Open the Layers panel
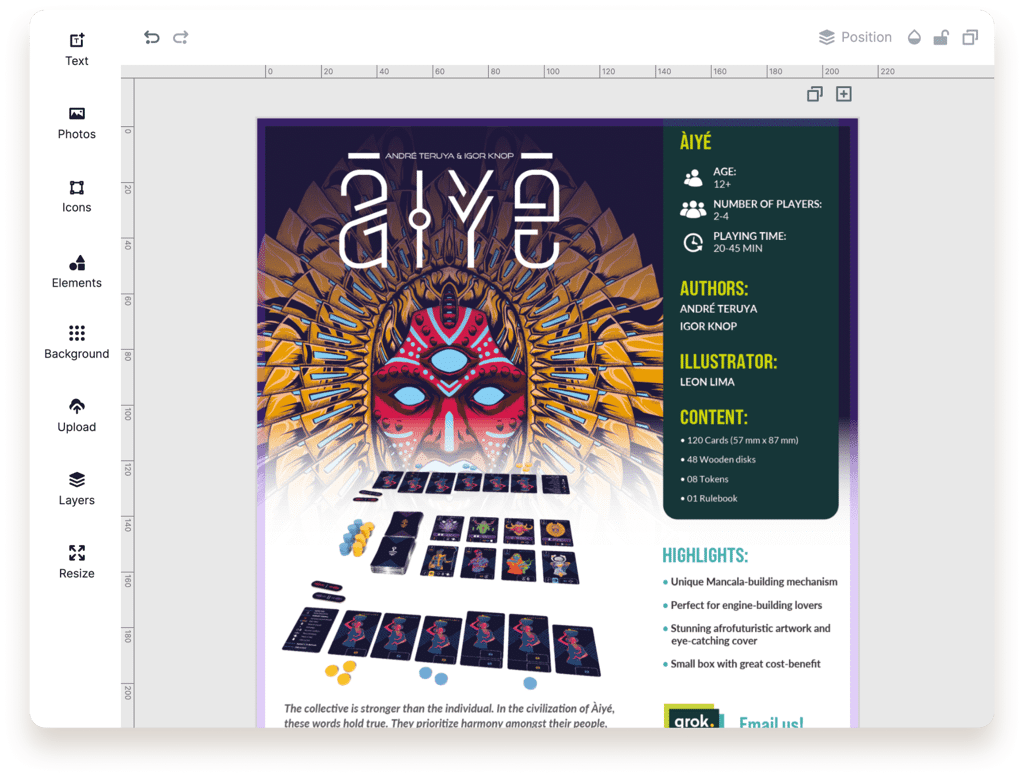1024x777 pixels. coord(76,489)
